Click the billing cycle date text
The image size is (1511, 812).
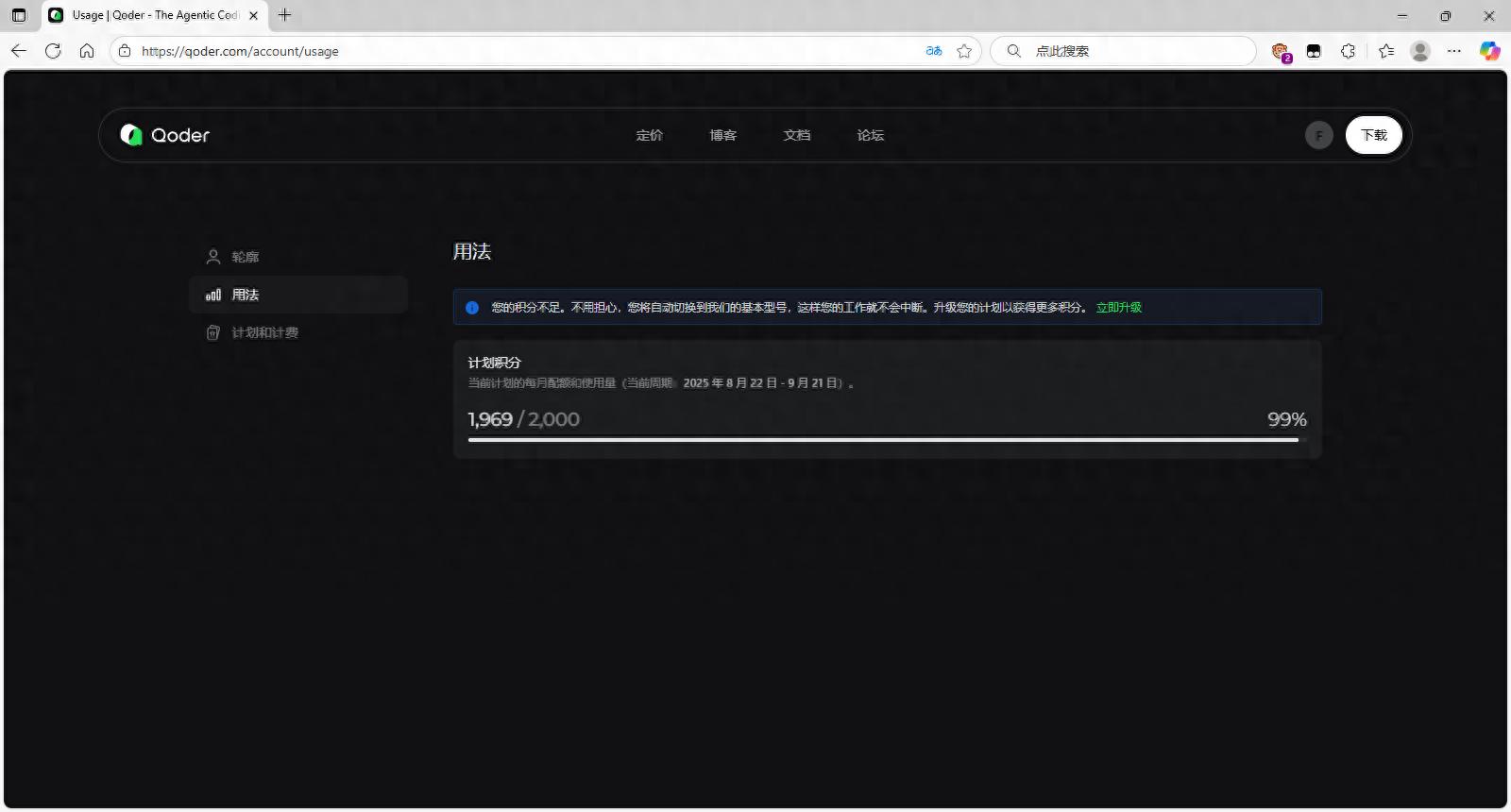click(x=761, y=383)
